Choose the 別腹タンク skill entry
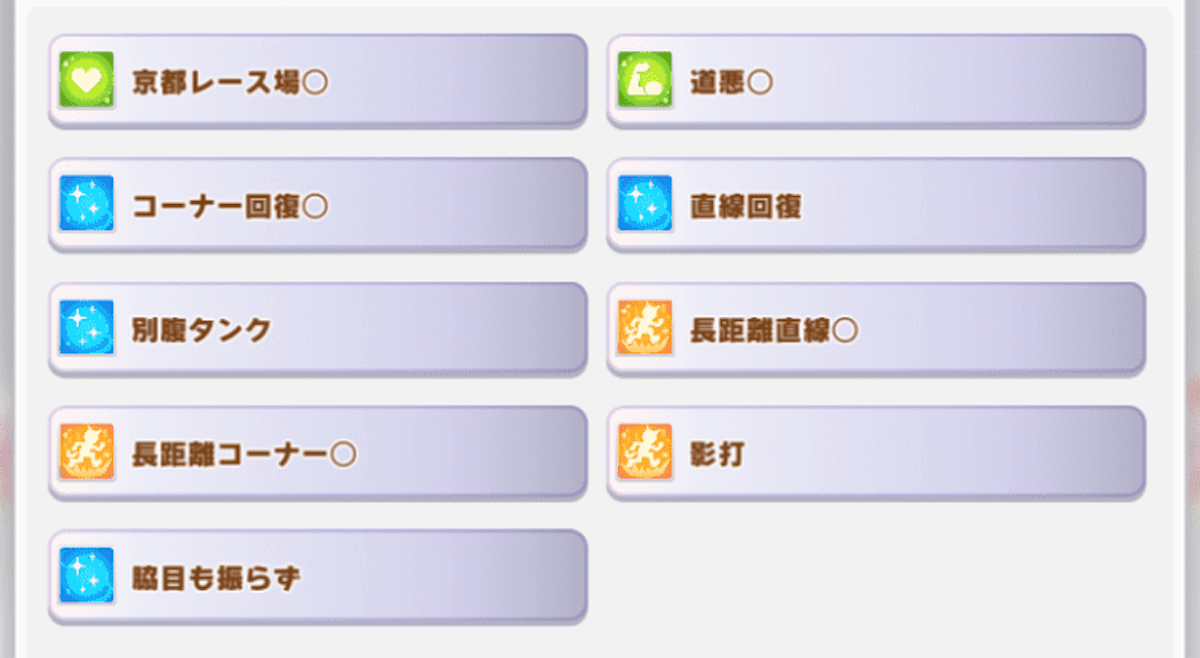 coord(318,329)
